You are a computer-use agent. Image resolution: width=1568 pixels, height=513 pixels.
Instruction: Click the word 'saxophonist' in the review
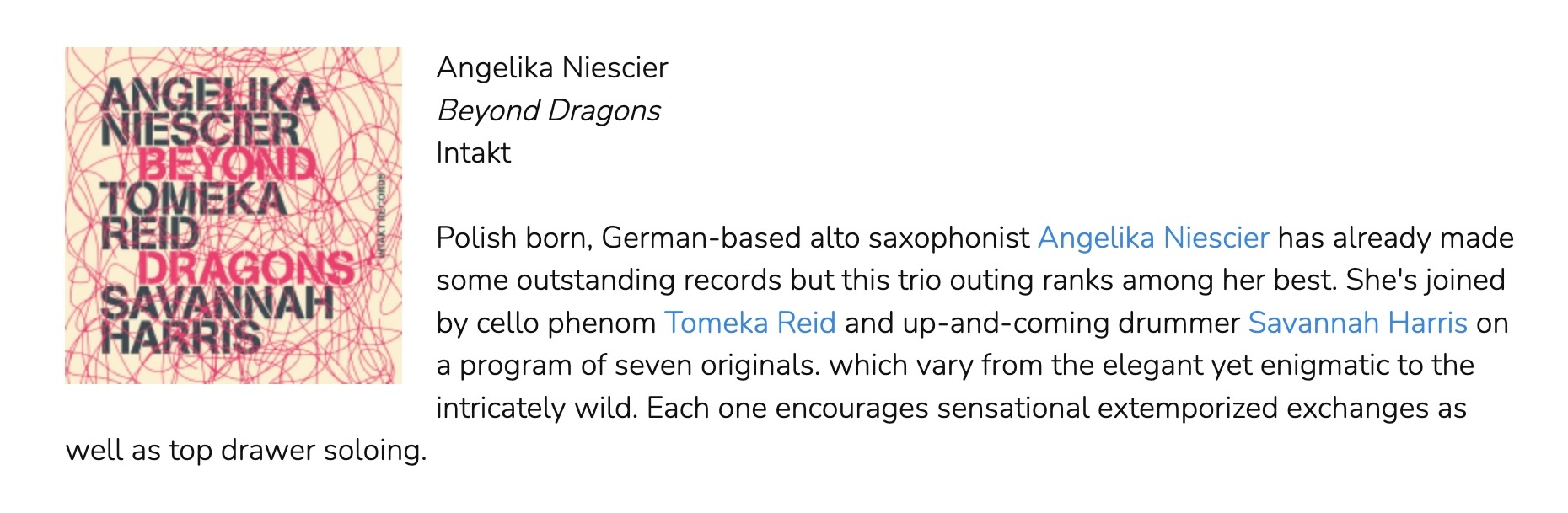(x=948, y=238)
